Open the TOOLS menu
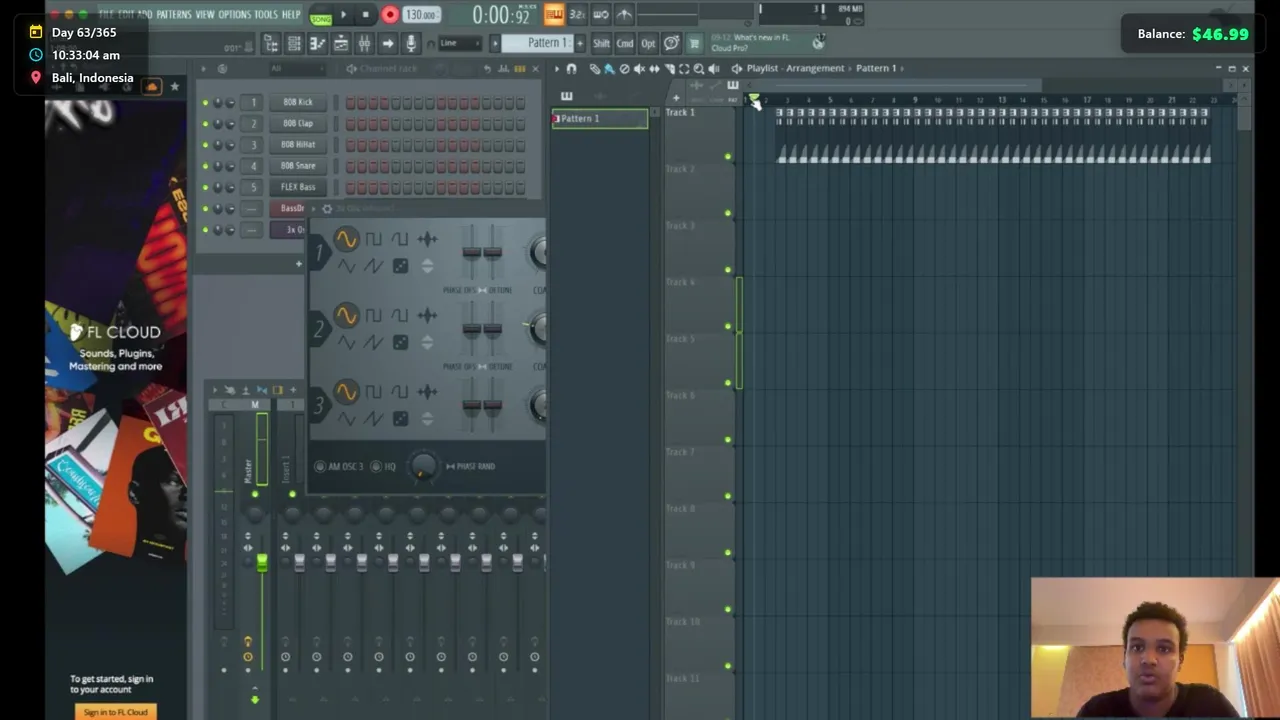 266,15
